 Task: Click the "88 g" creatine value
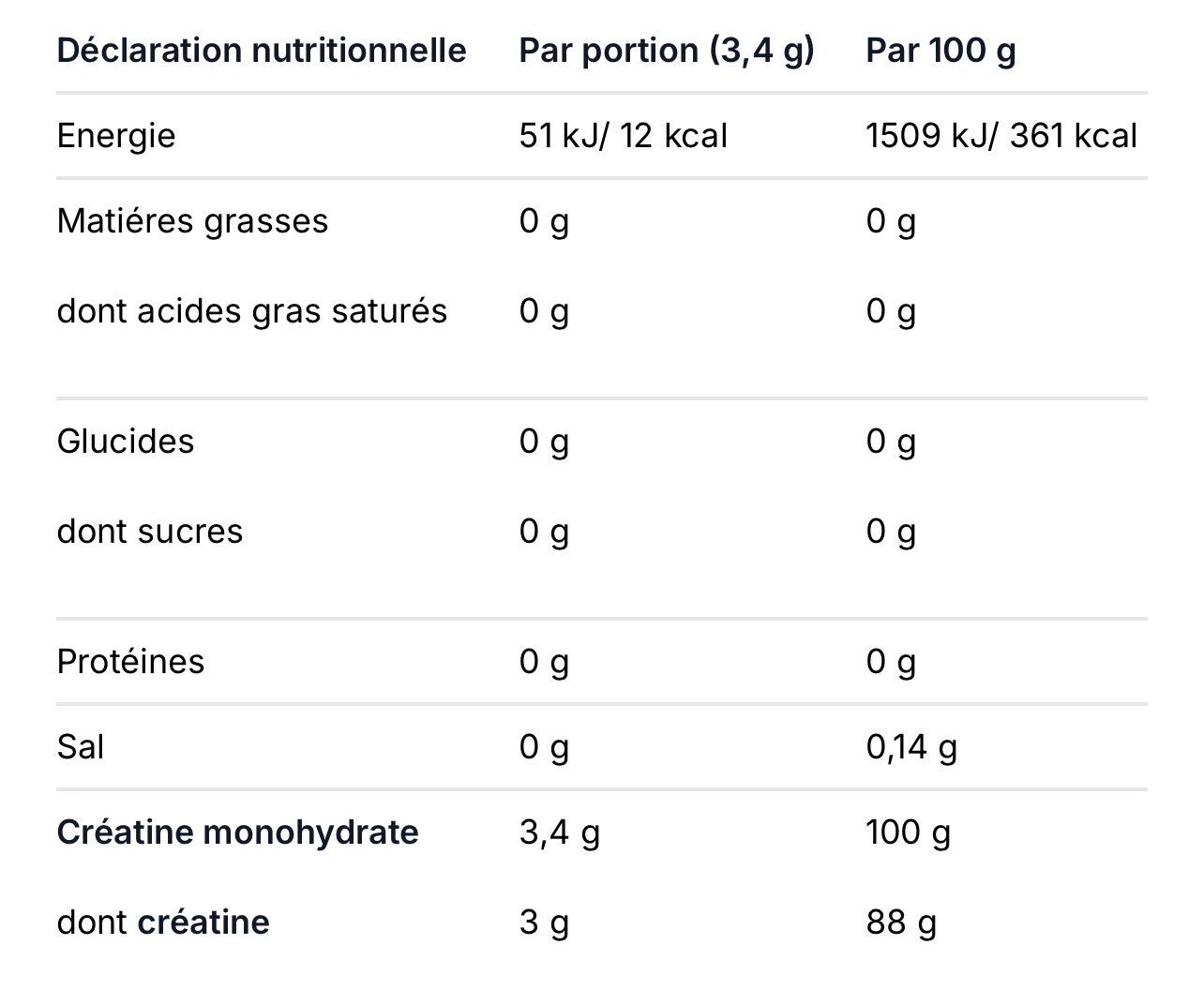pyautogui.click(x=901, y=922)
